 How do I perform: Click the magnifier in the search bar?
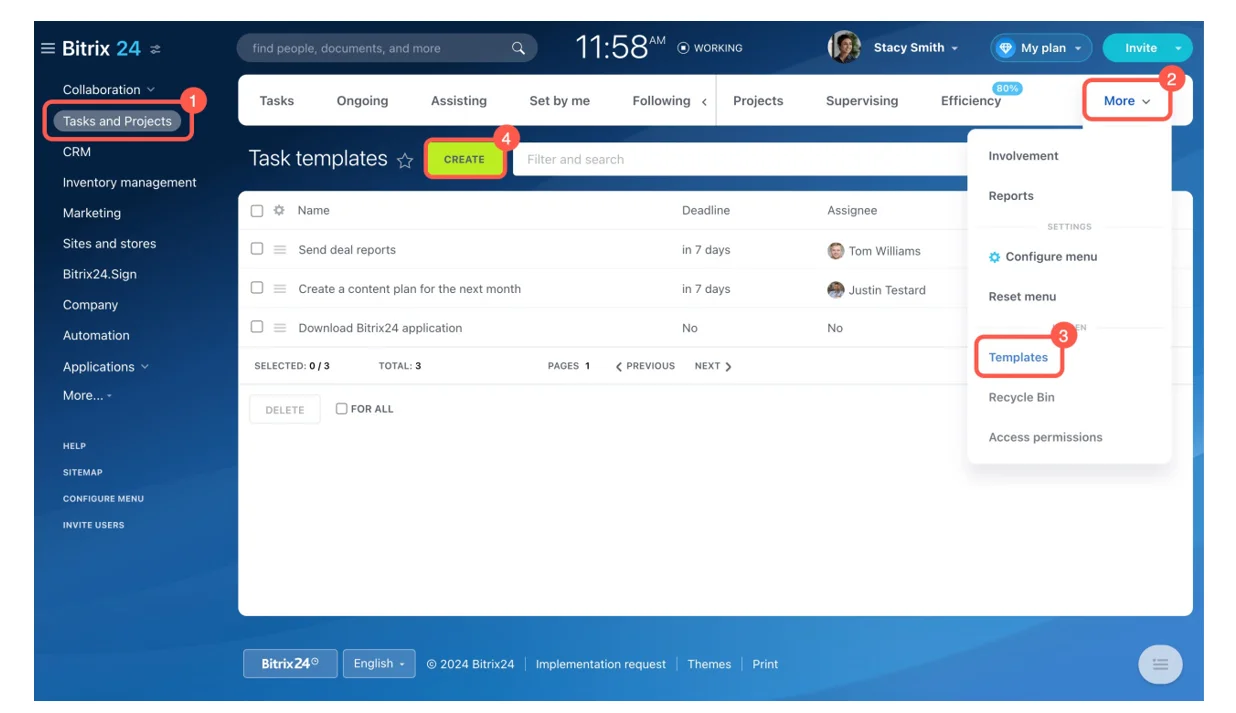tap(517, 47)
